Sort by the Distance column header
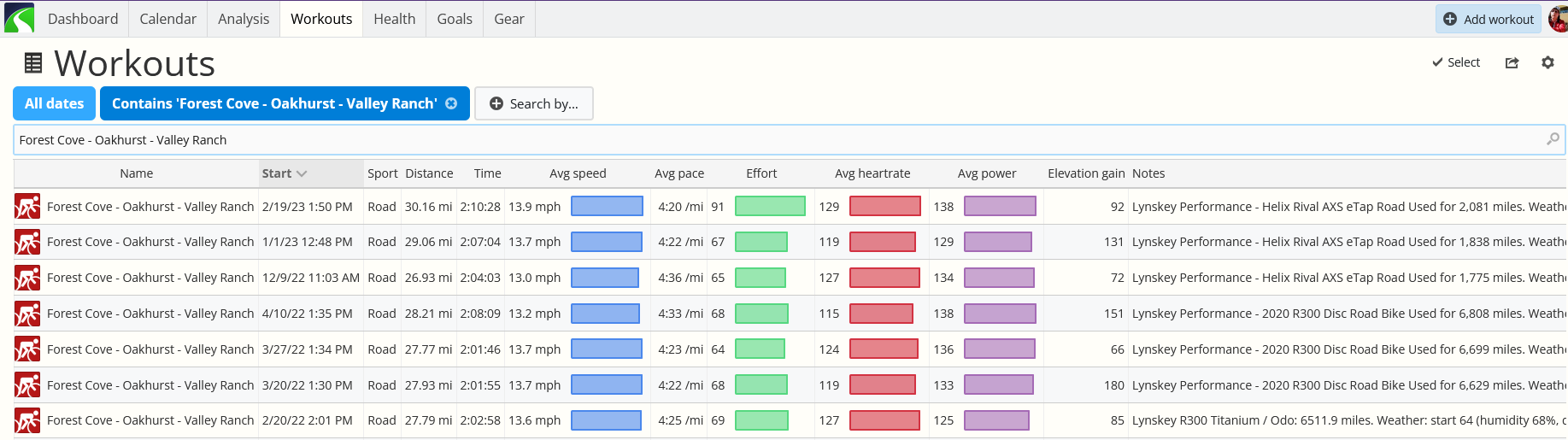This screenshot has height=440, width=1568. coord(429,173)
